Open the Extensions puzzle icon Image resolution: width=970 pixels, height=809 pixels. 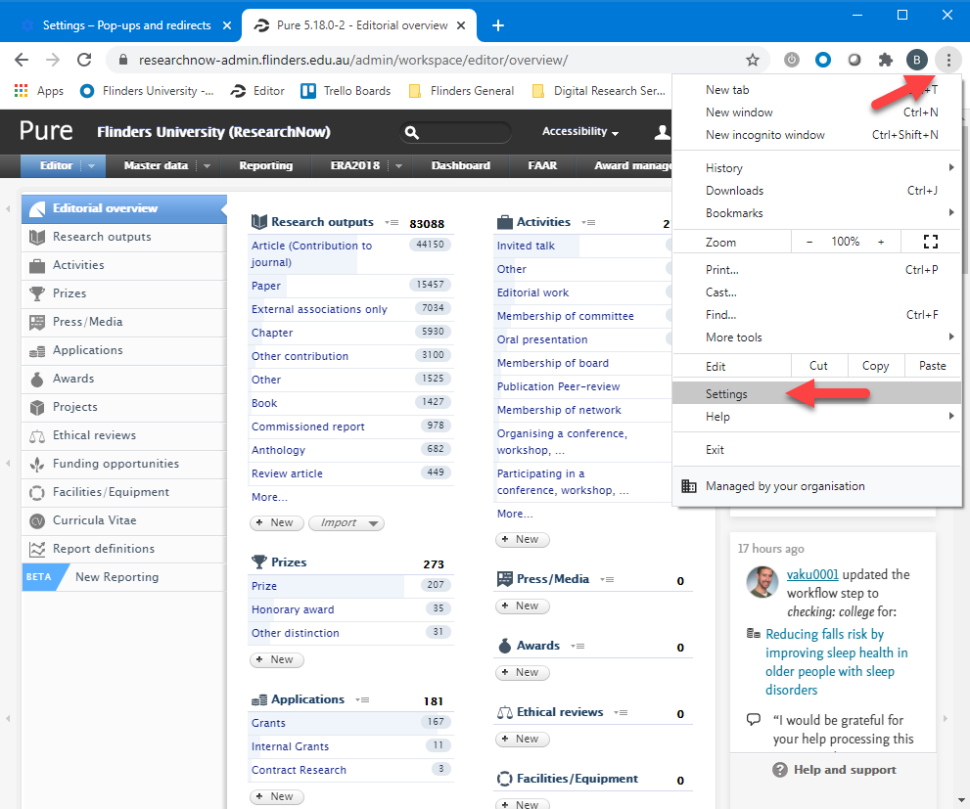[885, 60]
